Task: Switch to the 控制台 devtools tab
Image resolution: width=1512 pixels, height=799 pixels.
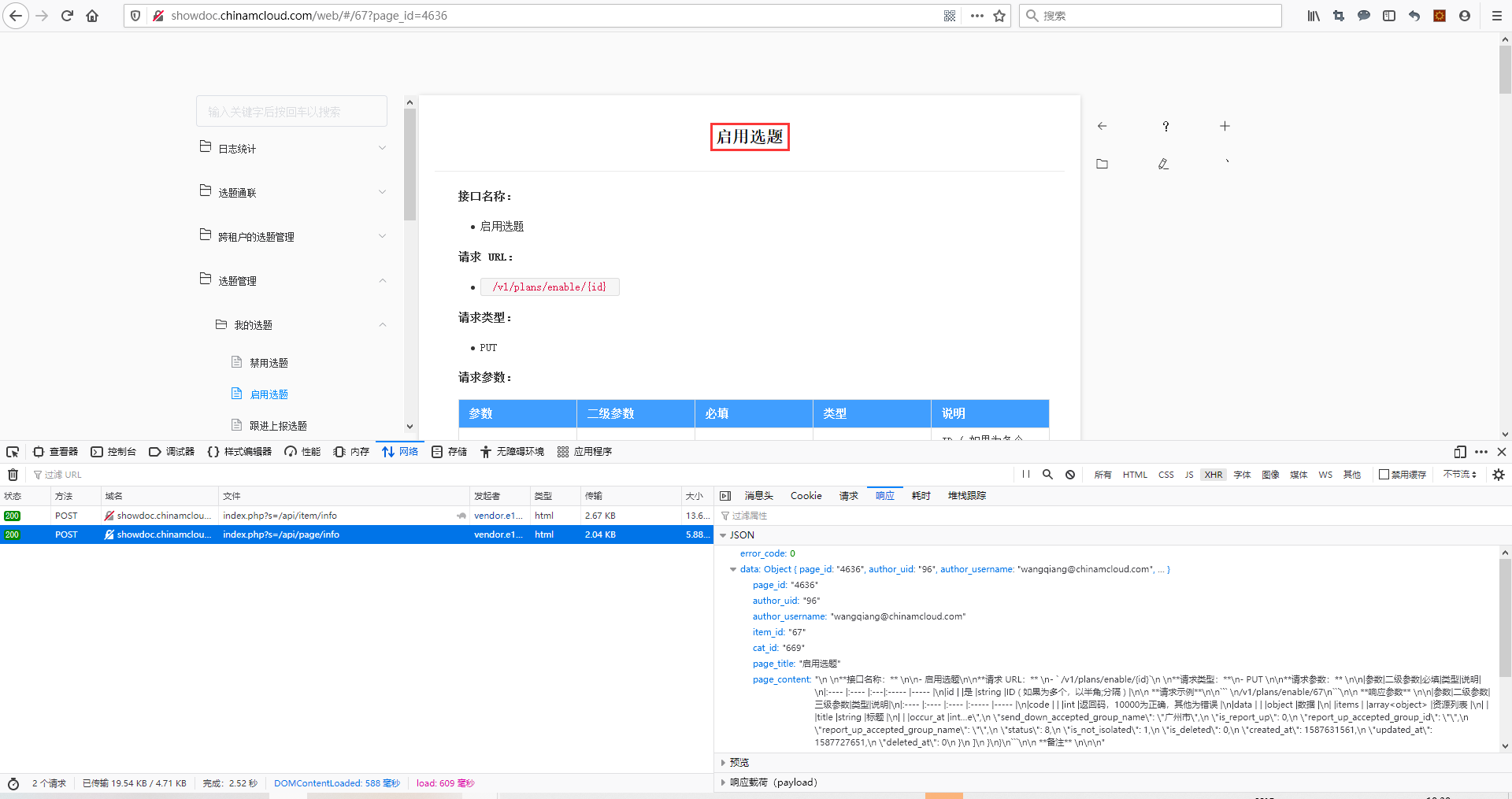Action: [x=114, y=452]
